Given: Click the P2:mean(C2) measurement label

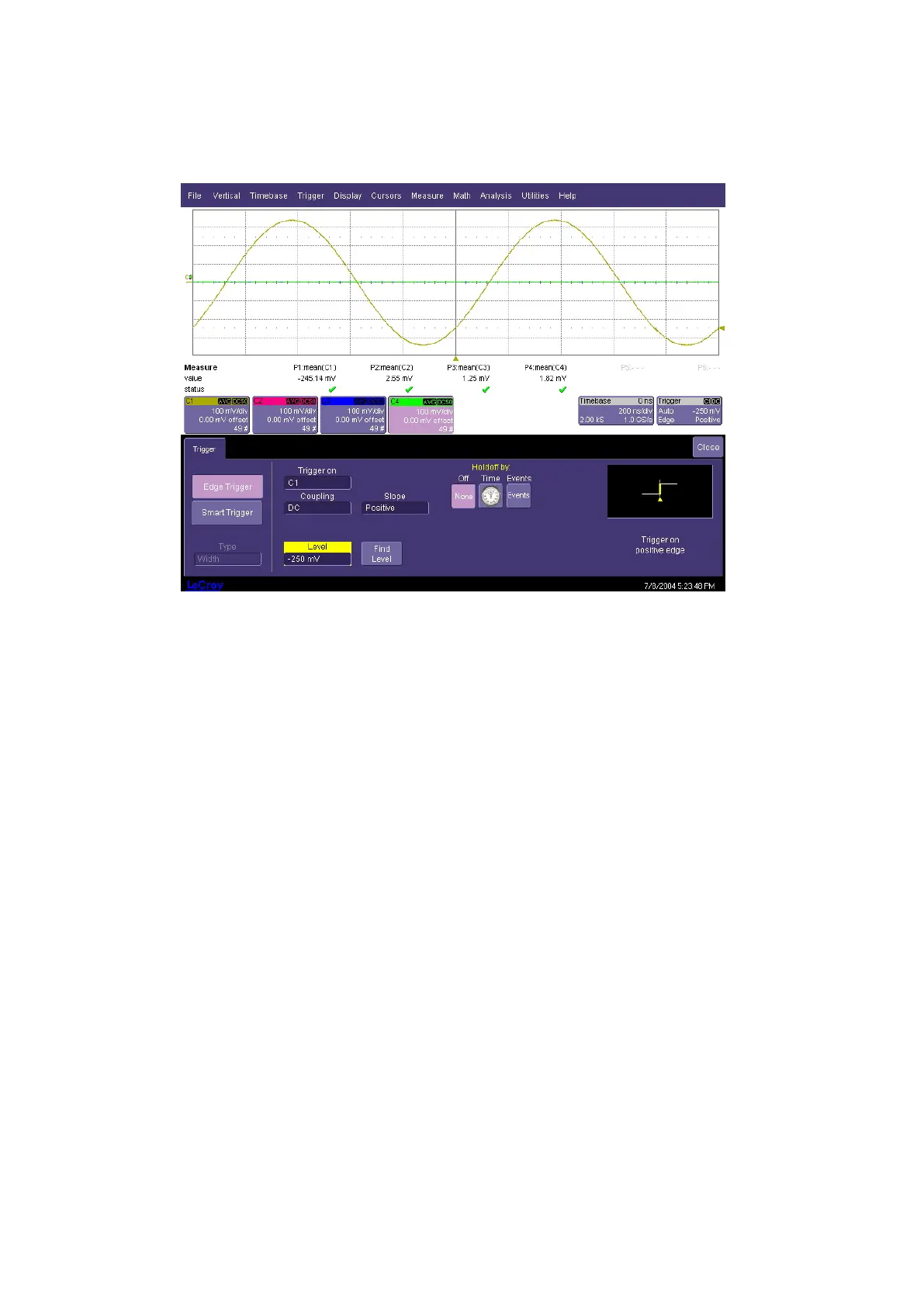Looking at the screenshot, I should [x=391, y=368].
